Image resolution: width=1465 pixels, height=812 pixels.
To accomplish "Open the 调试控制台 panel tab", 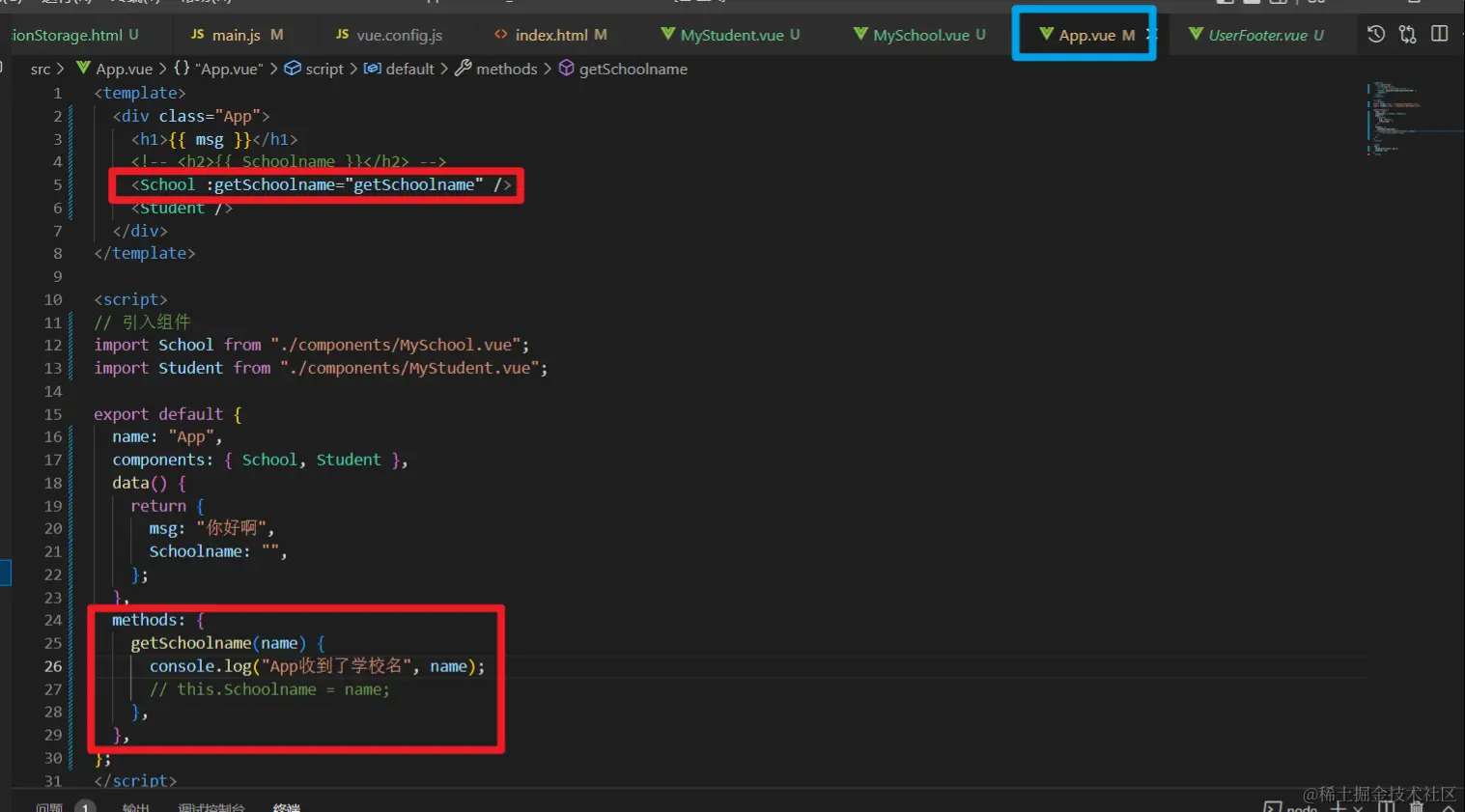I will (211, 807).
